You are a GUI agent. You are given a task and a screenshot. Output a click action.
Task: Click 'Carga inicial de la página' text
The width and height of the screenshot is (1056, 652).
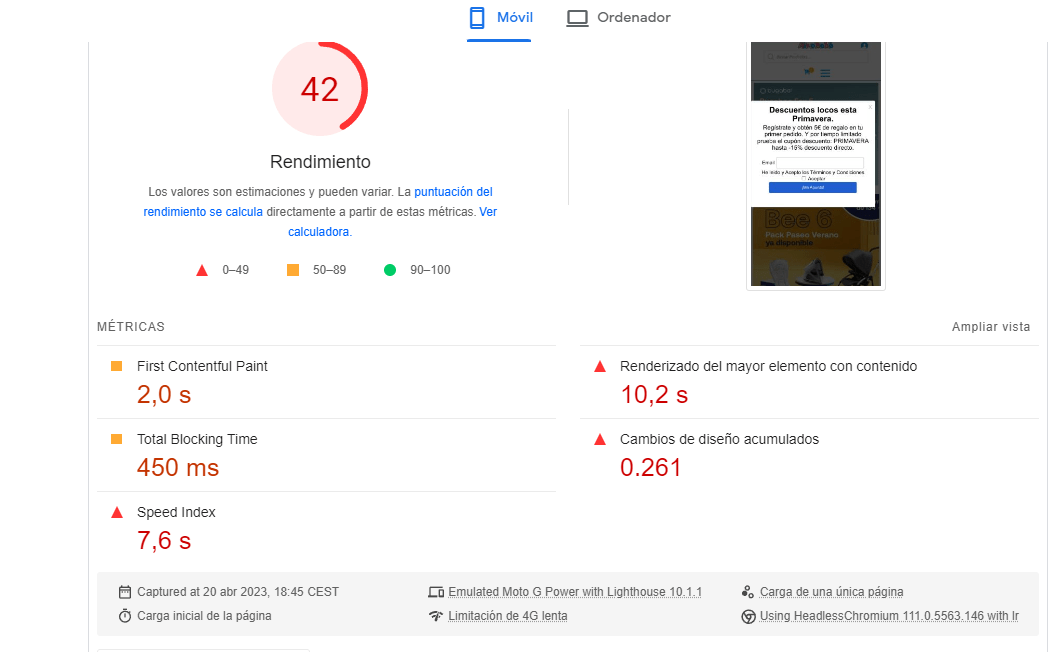[204, 616]
